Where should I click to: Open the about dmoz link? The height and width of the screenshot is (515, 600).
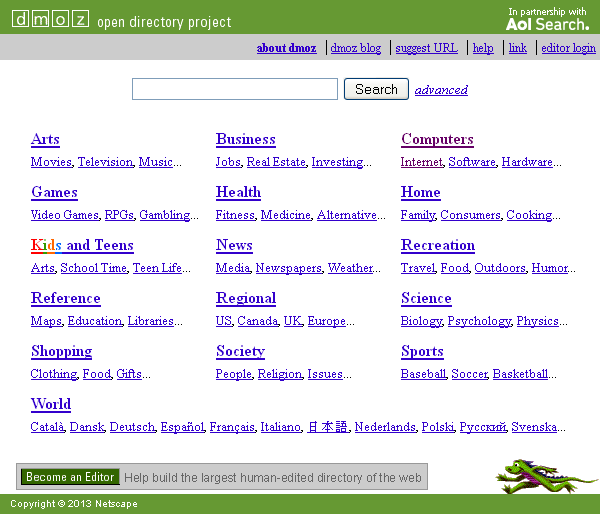(286, 48)
